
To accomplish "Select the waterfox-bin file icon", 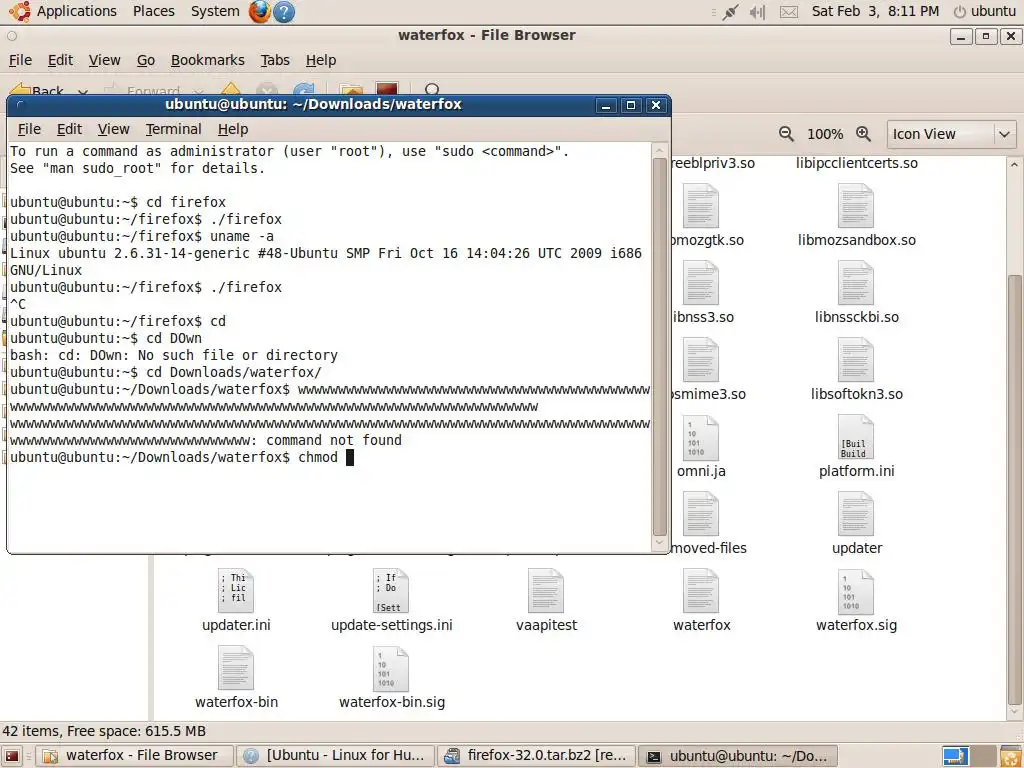I will pos(236,668).
